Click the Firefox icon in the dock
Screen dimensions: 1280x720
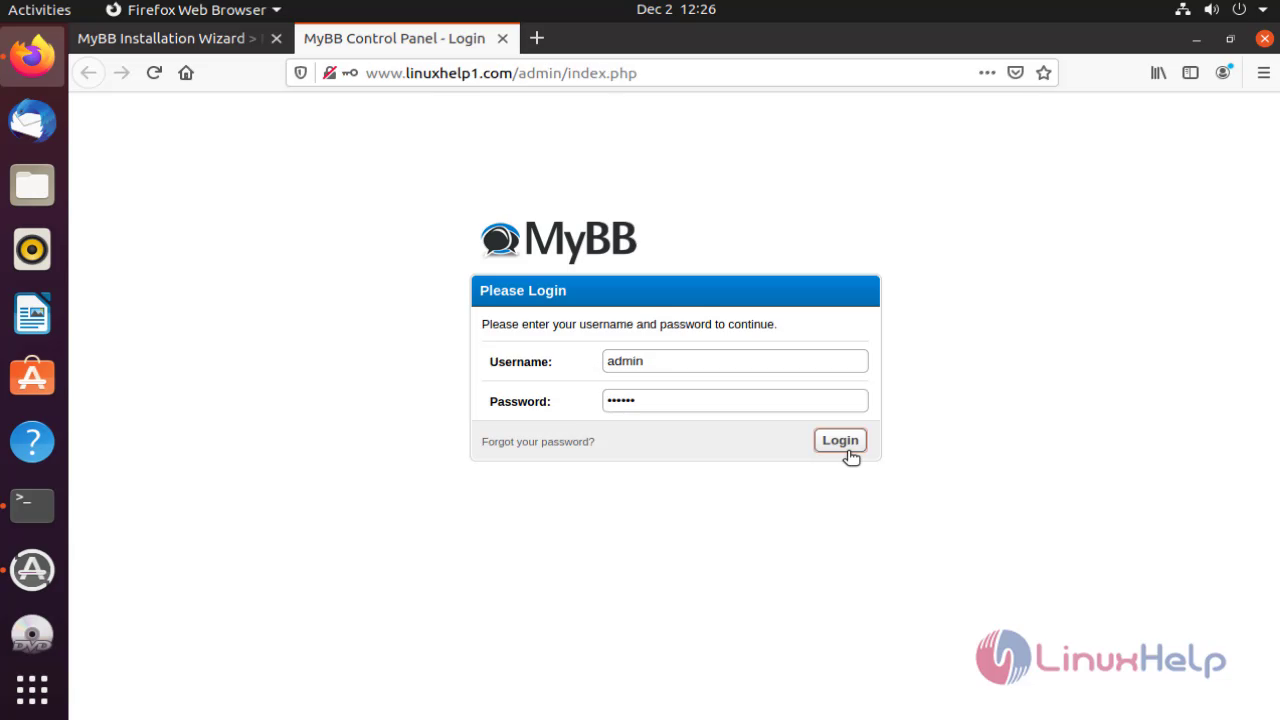[x=33, y=56]
